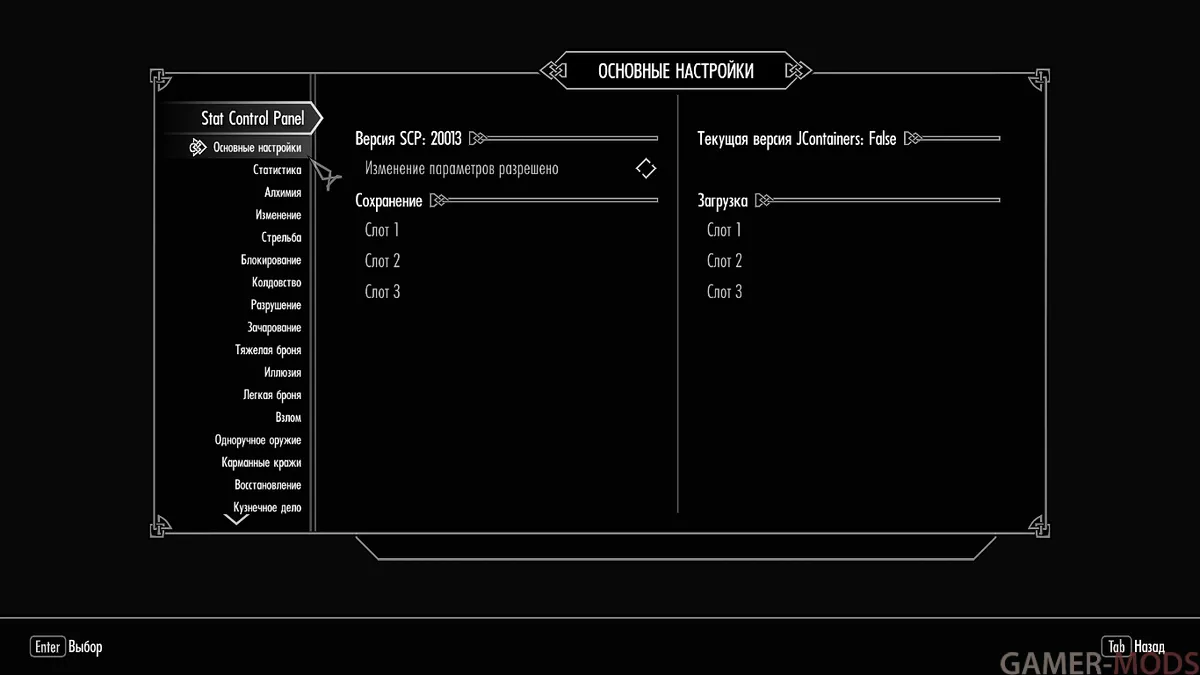Open the Легкая броня skill page
The width and height of the screenshot is (1200, 675).
click(272, 395)
